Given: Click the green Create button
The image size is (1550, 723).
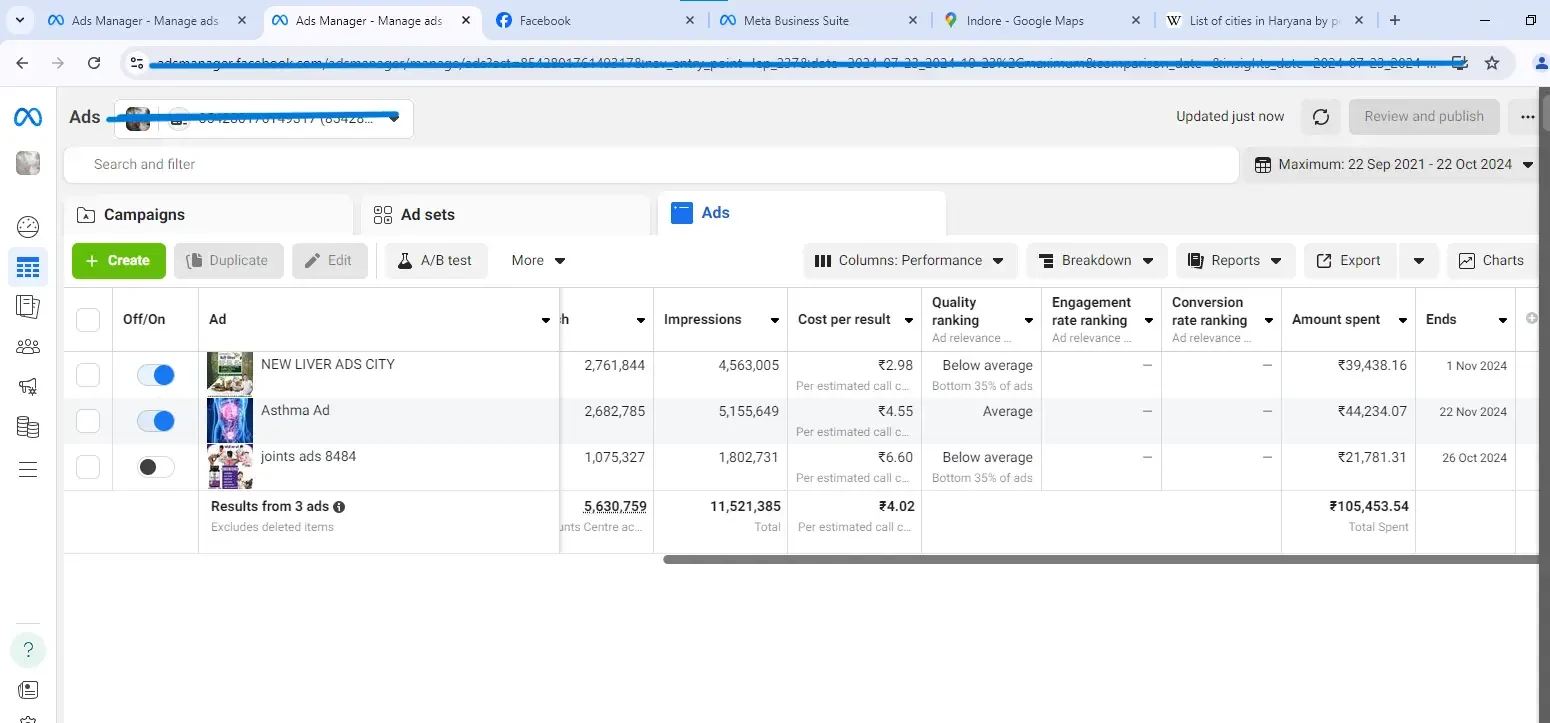Looking at the screenshot, I should tap(118, 261).
